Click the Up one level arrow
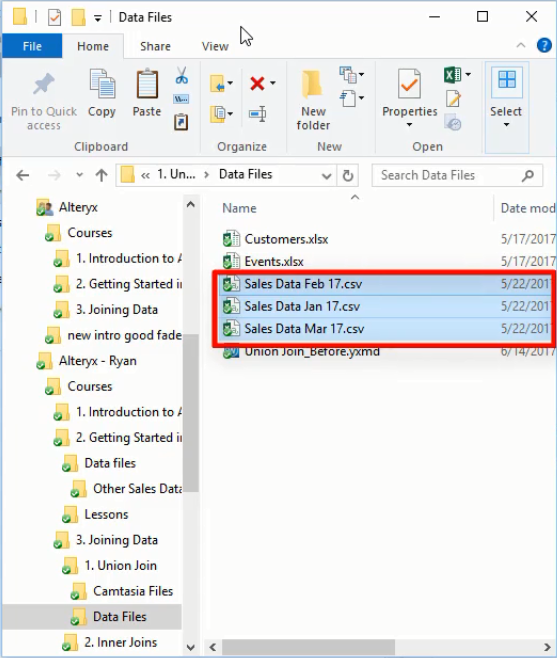Image resolution: width=557 pixels, height=658 pixels. [x=101, y=175]
